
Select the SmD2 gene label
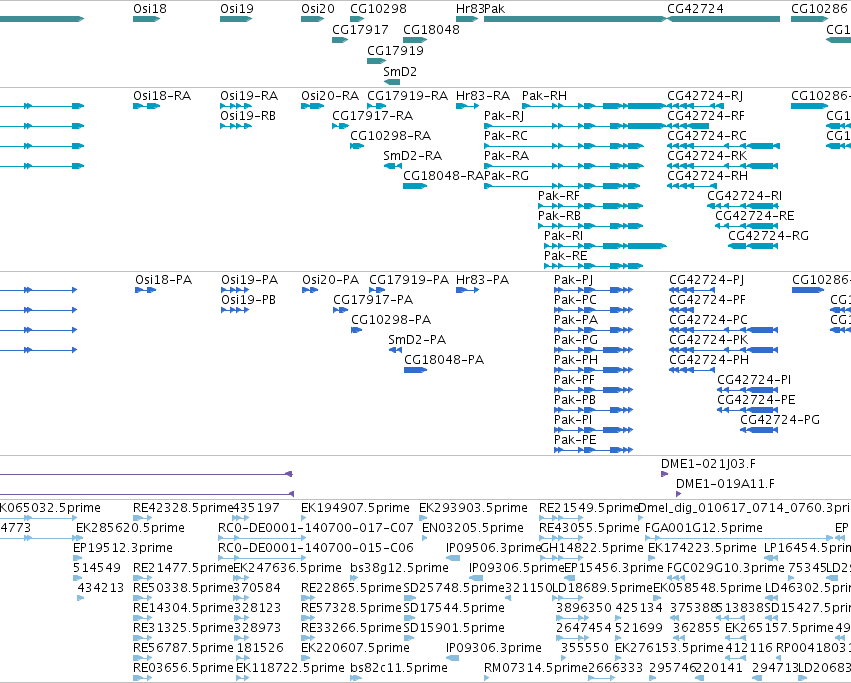tap(400, 72)
